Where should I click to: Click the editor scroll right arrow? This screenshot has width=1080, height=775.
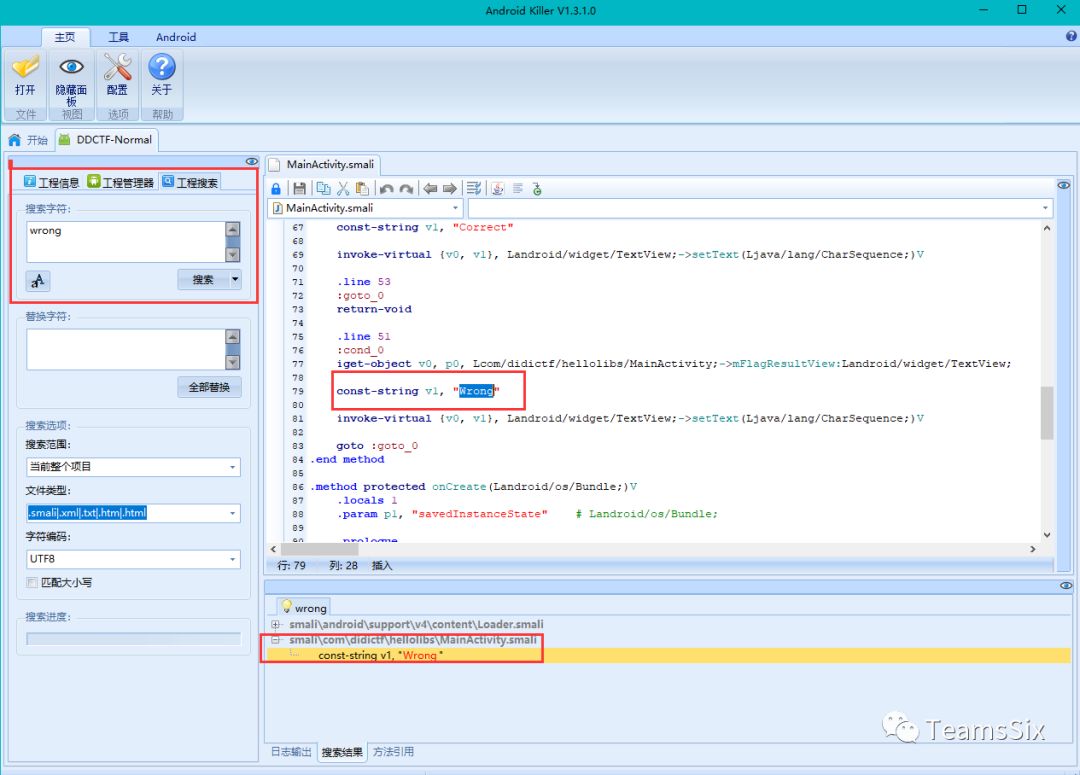[x=1032, y=549]
